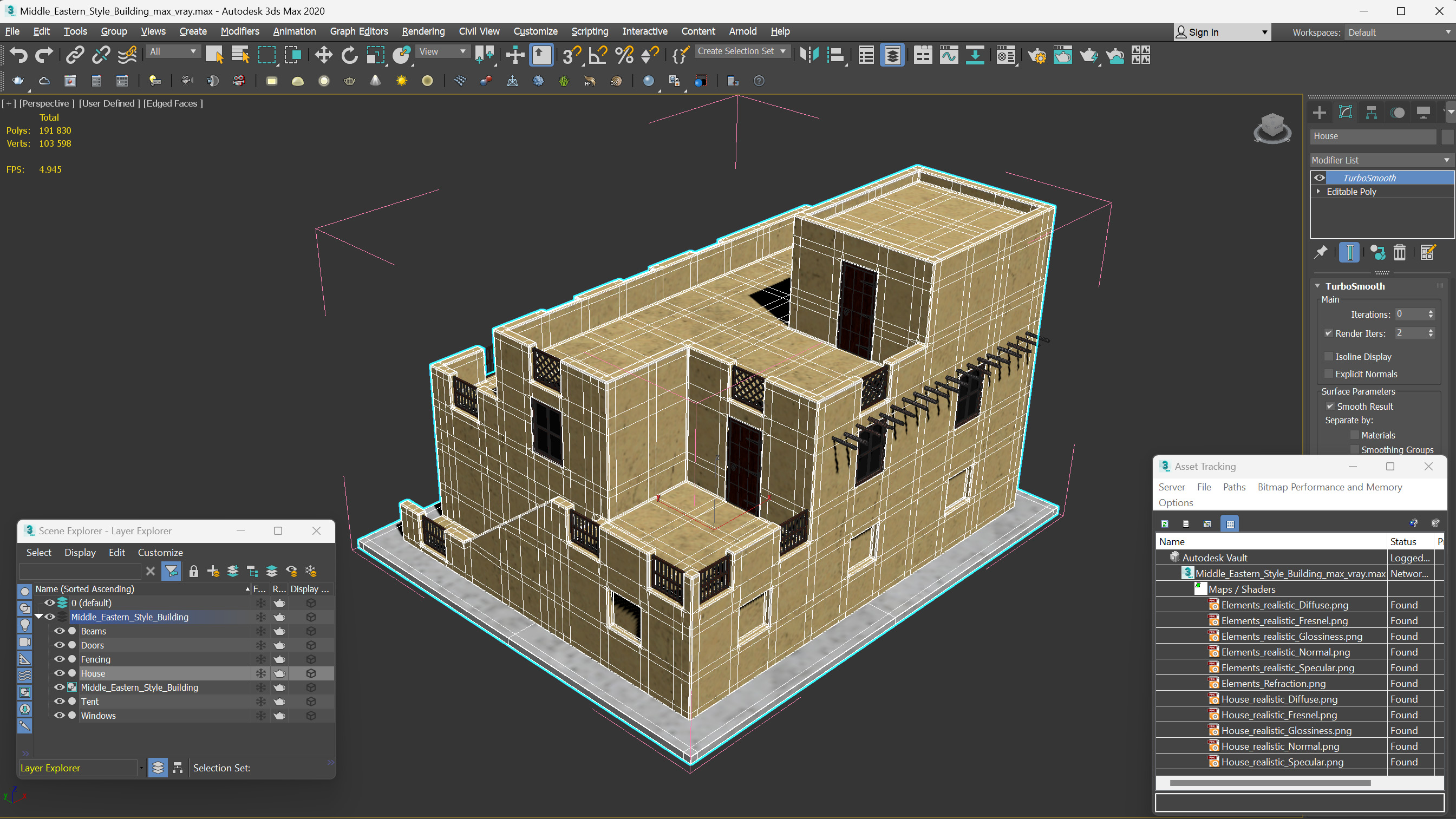Collapse the Middle_Eastern_Style_Building layer tree

[x=38, y=617]
